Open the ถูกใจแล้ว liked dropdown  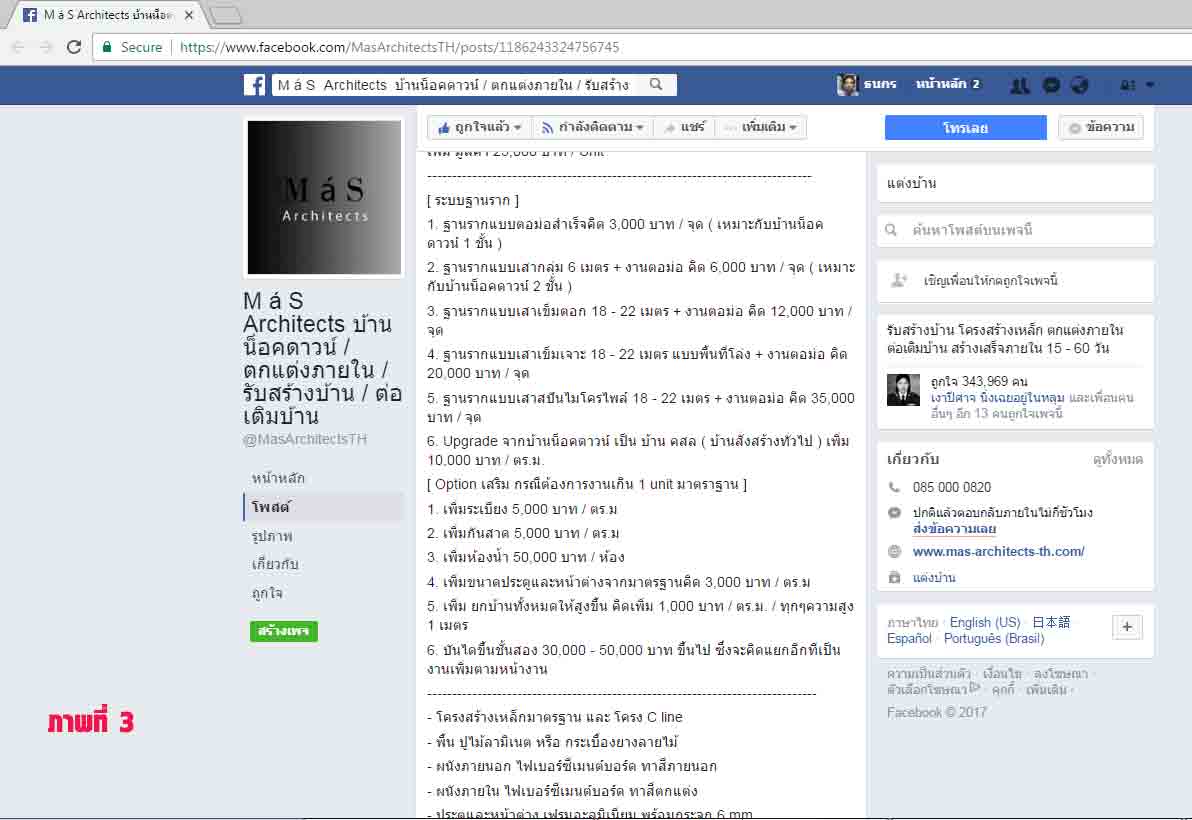click(480, 127)
